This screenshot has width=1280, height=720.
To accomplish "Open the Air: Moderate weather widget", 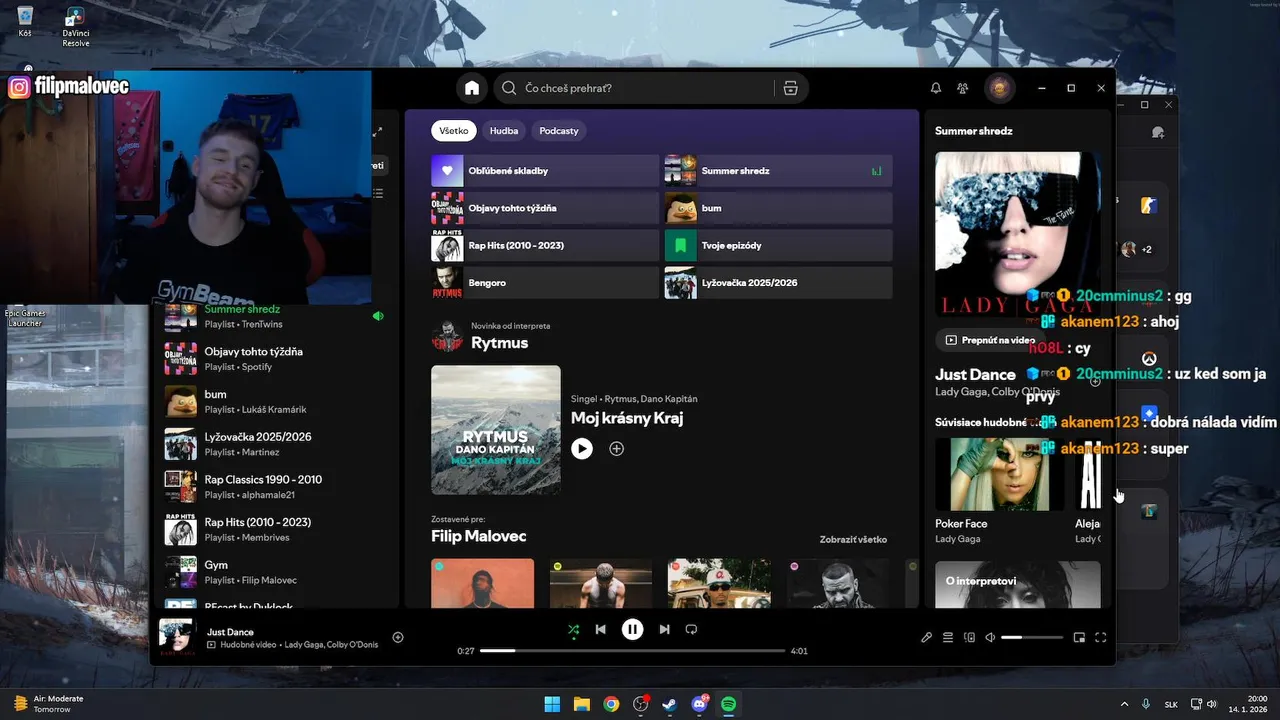I will tap(48, 704).
